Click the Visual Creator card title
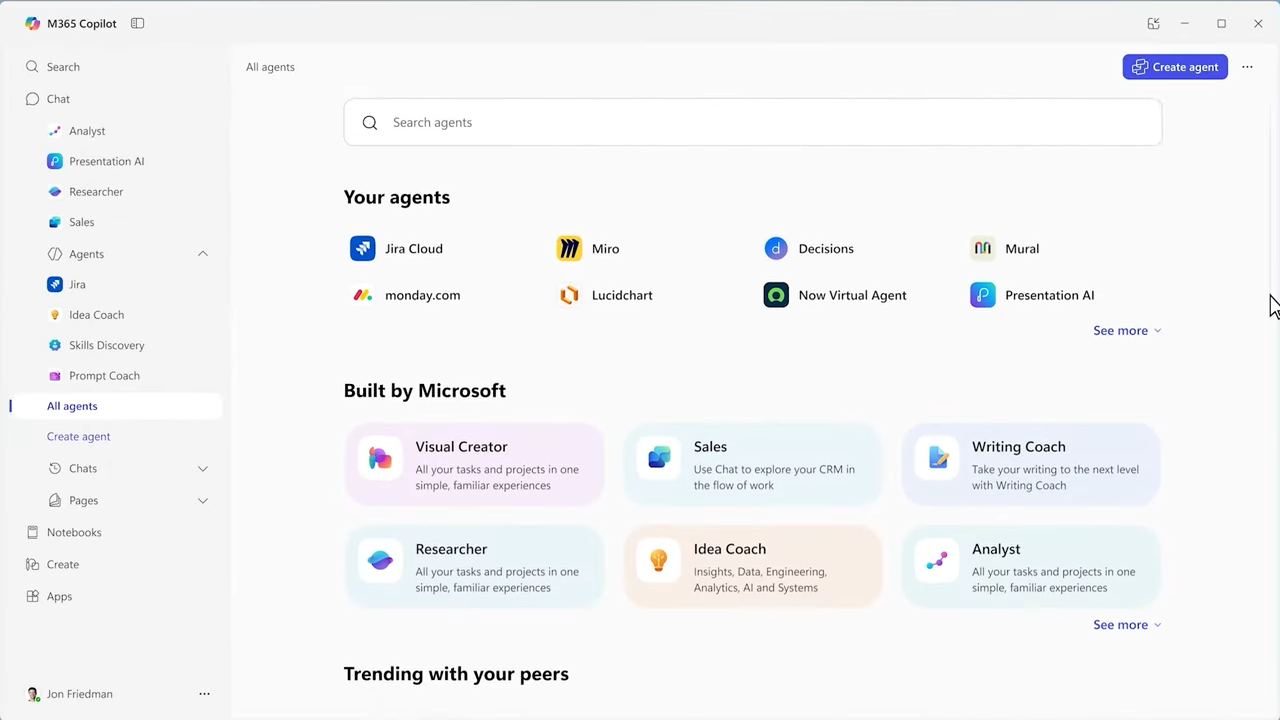Screen dimensions: 1280x720 (461, 447)
